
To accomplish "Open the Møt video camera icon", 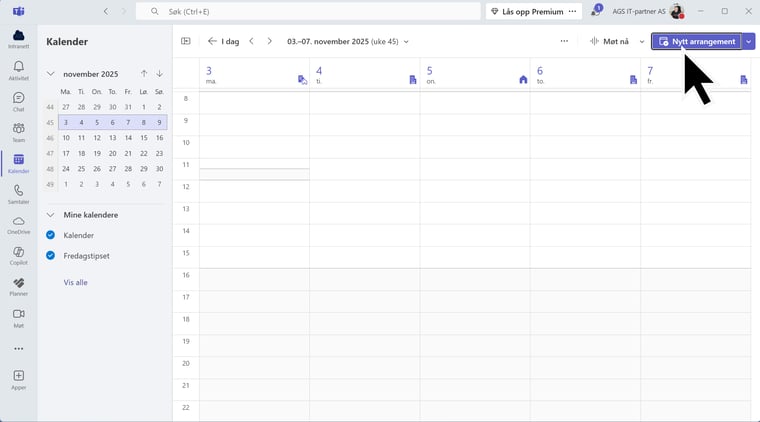I will click(x=18, y=317).
